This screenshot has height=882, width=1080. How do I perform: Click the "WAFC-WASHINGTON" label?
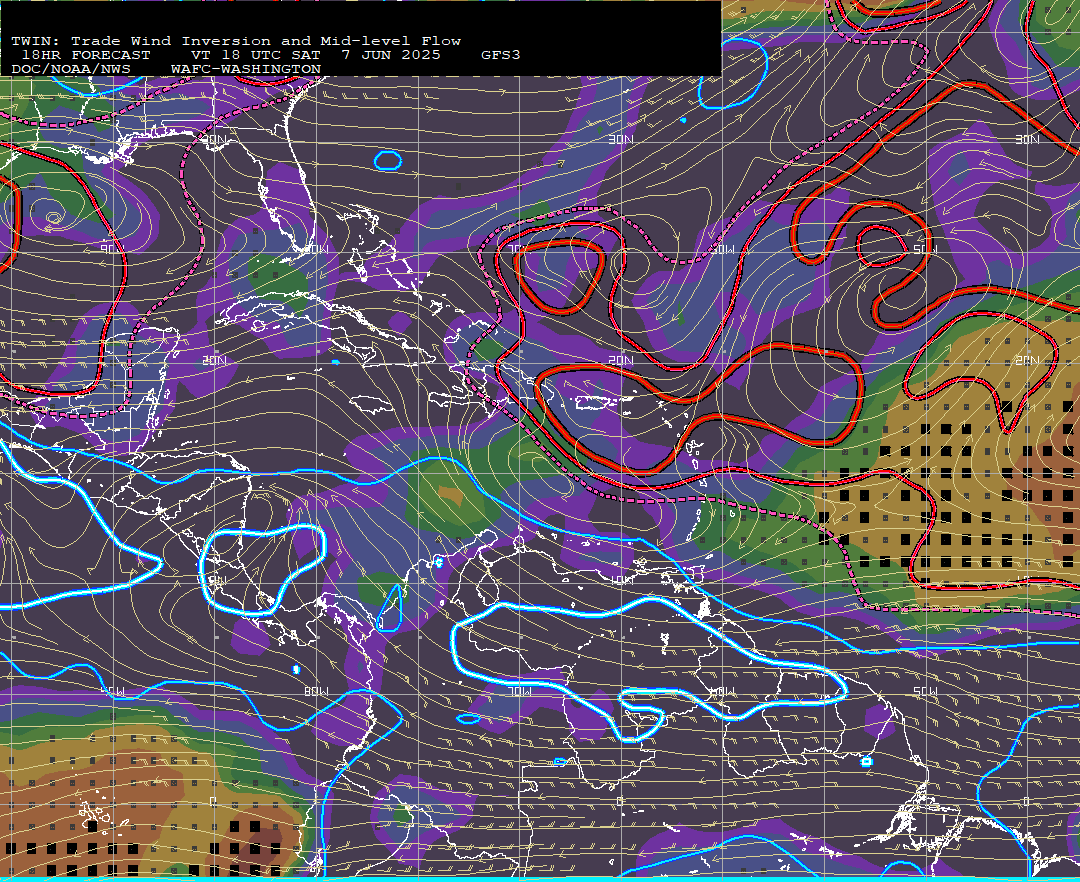246,70
